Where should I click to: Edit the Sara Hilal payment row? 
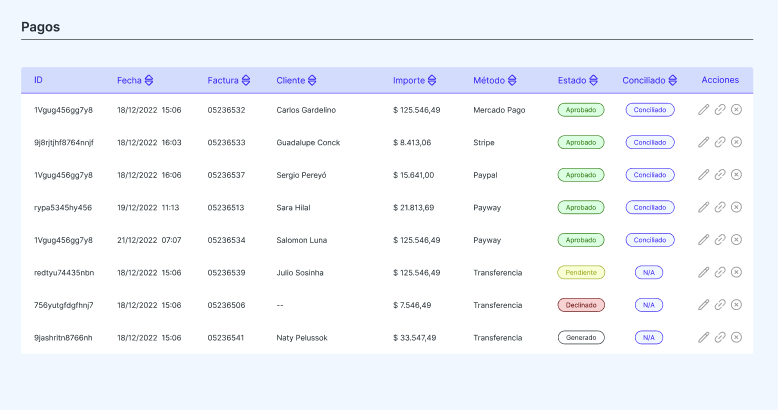pos(703,207)
